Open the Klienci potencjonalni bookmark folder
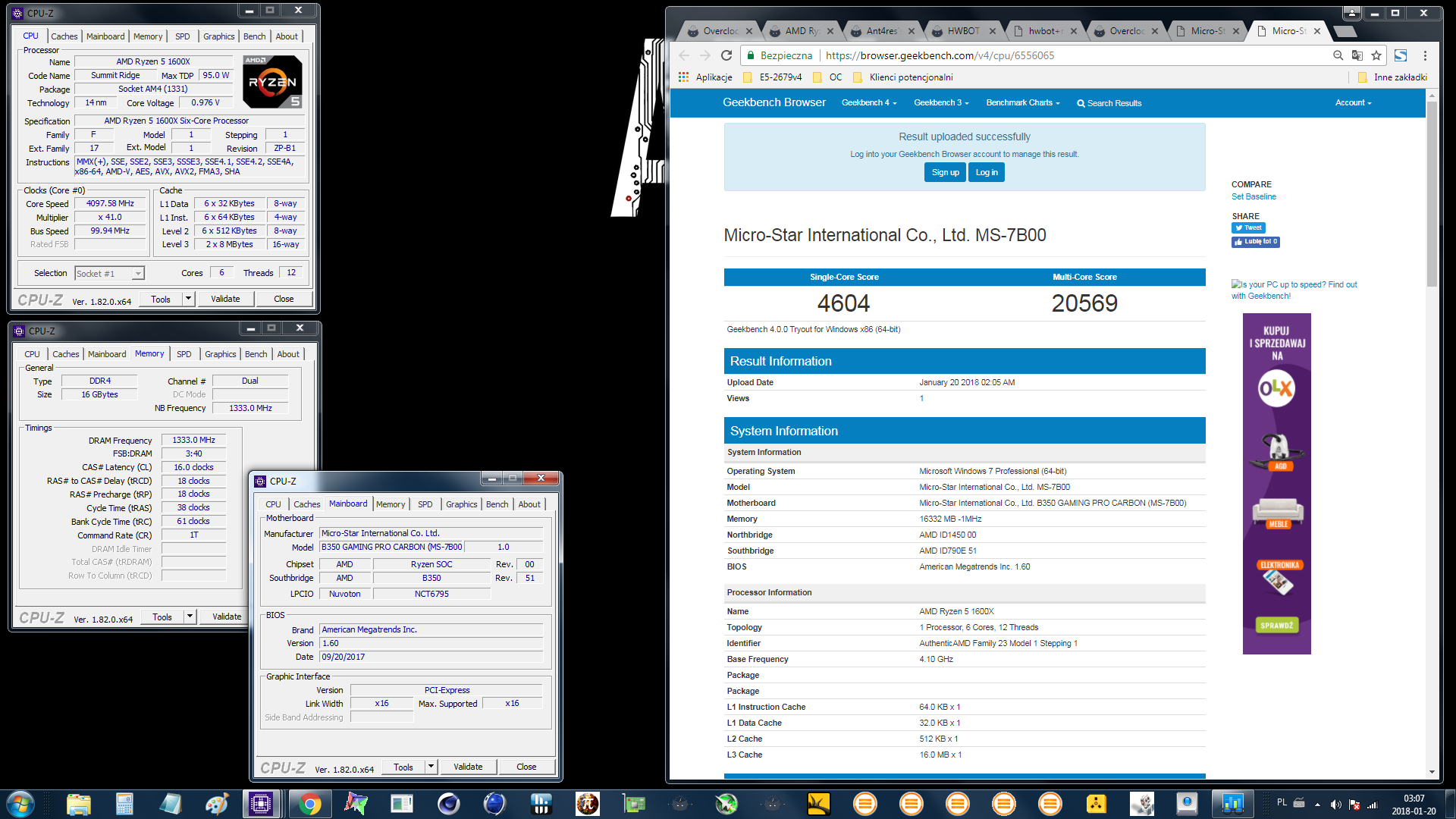 (902, 77)
